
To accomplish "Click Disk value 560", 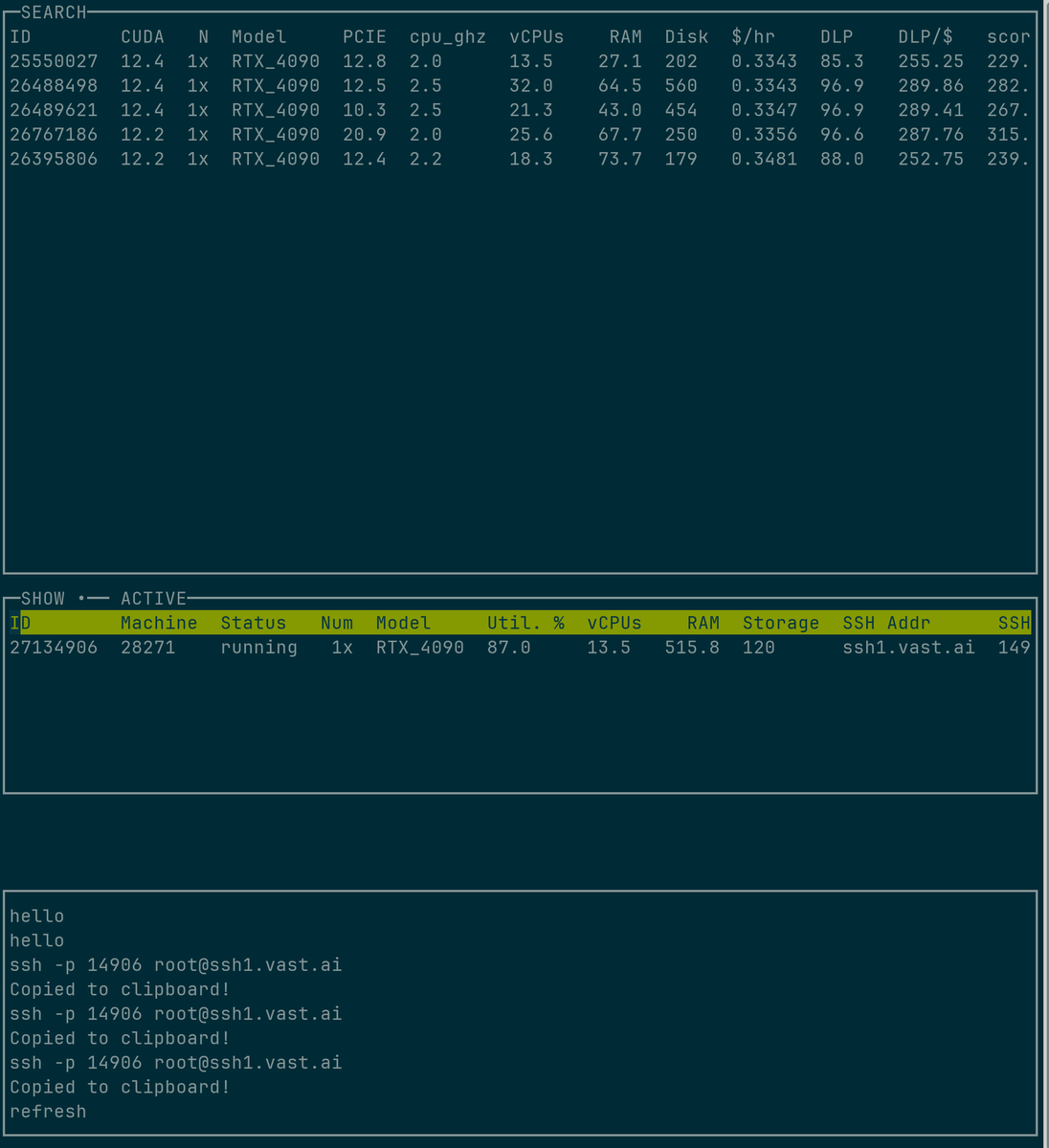I will point(681,86).
